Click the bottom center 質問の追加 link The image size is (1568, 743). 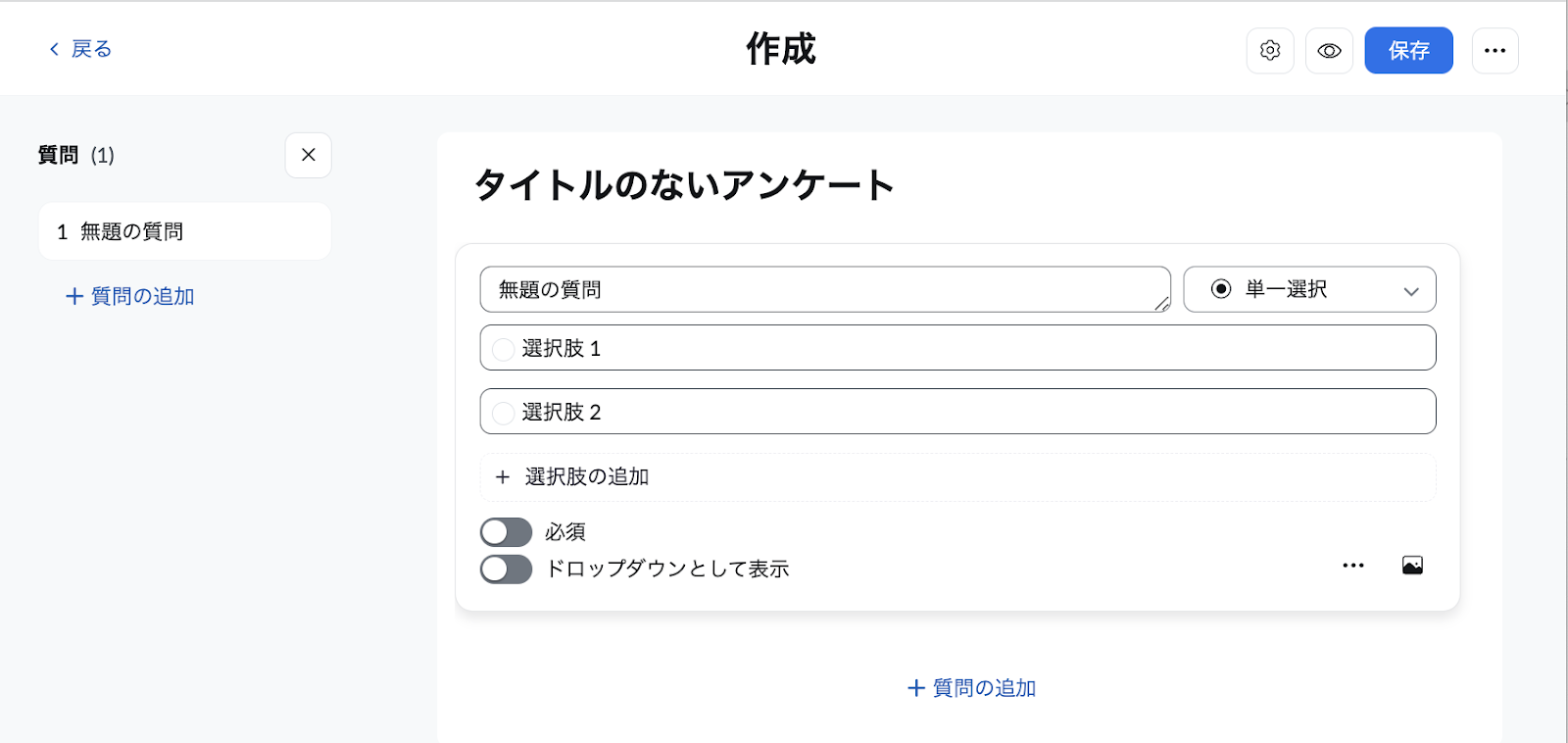tap(971, 688)
